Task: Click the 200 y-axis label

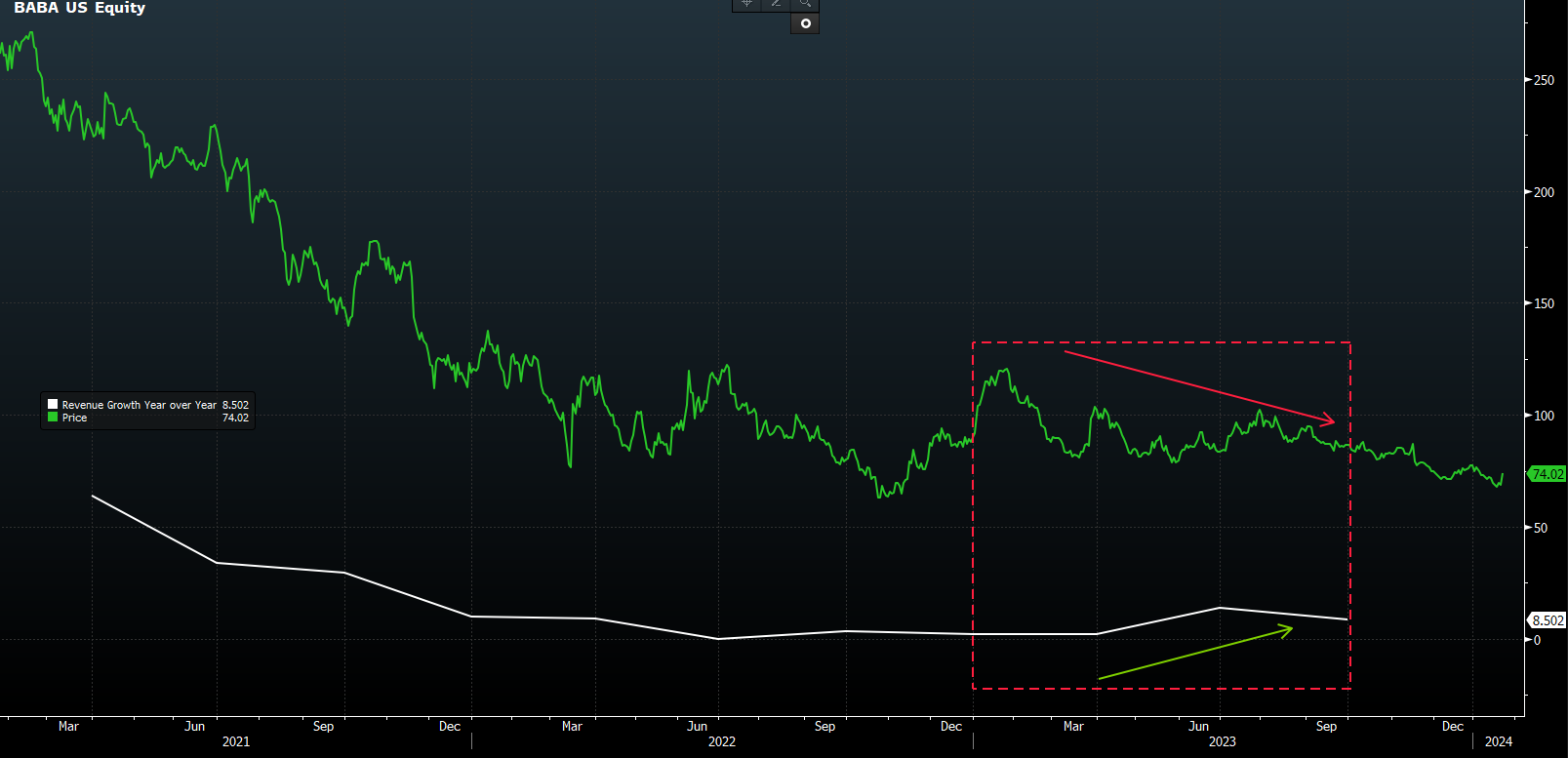Action: (1544, 192)
